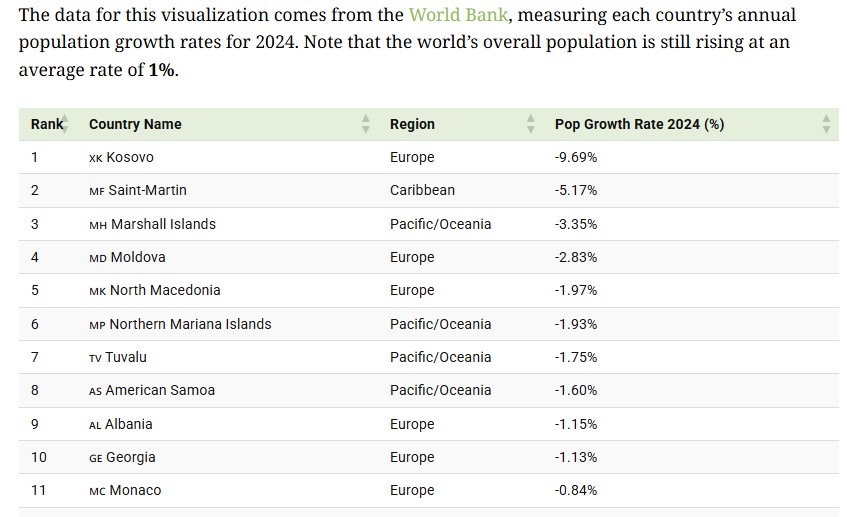Image resolution: width=847 pixels, height=517 pixels.
Task: Click Pop Growth Rate 2024 header
Action: click(639, 124)
